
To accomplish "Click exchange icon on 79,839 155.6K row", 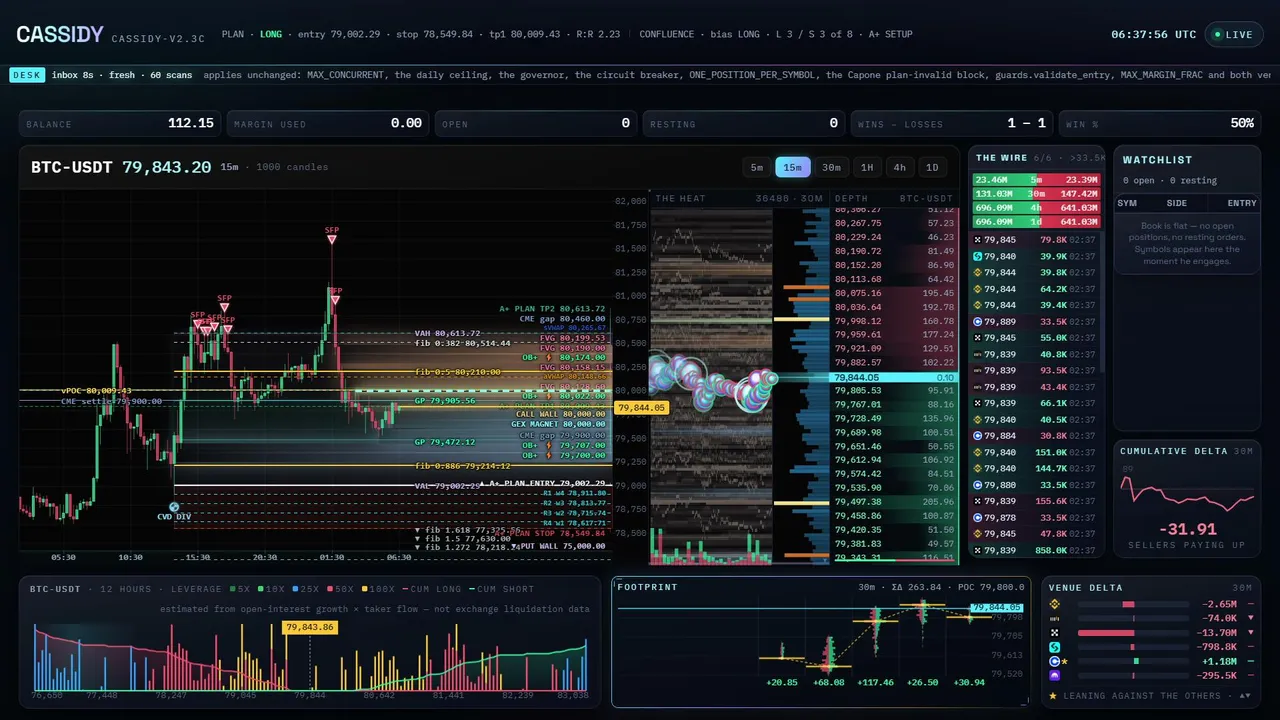I will [x=977, y=502].
